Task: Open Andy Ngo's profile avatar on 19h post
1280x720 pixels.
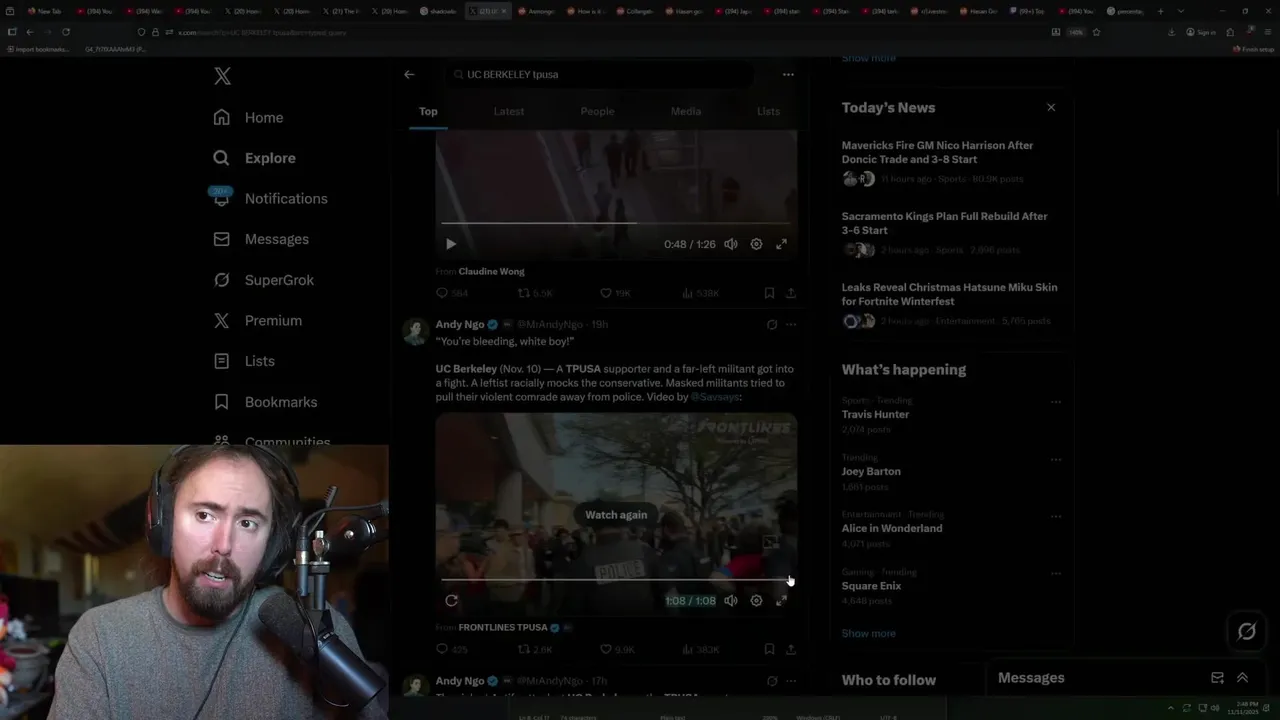Action: (416, 332)
